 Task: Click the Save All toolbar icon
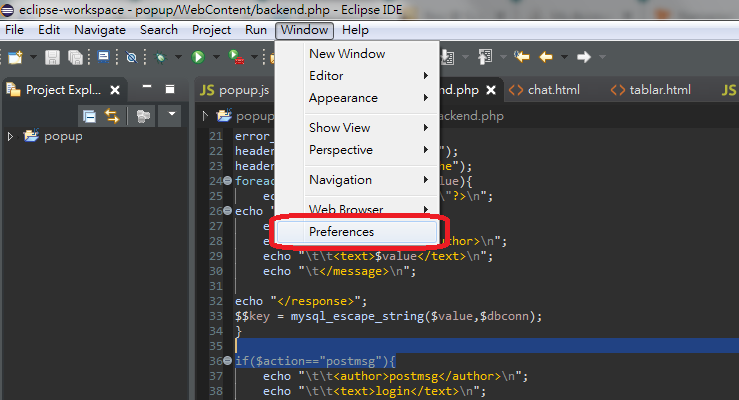(x=76, y=58)
